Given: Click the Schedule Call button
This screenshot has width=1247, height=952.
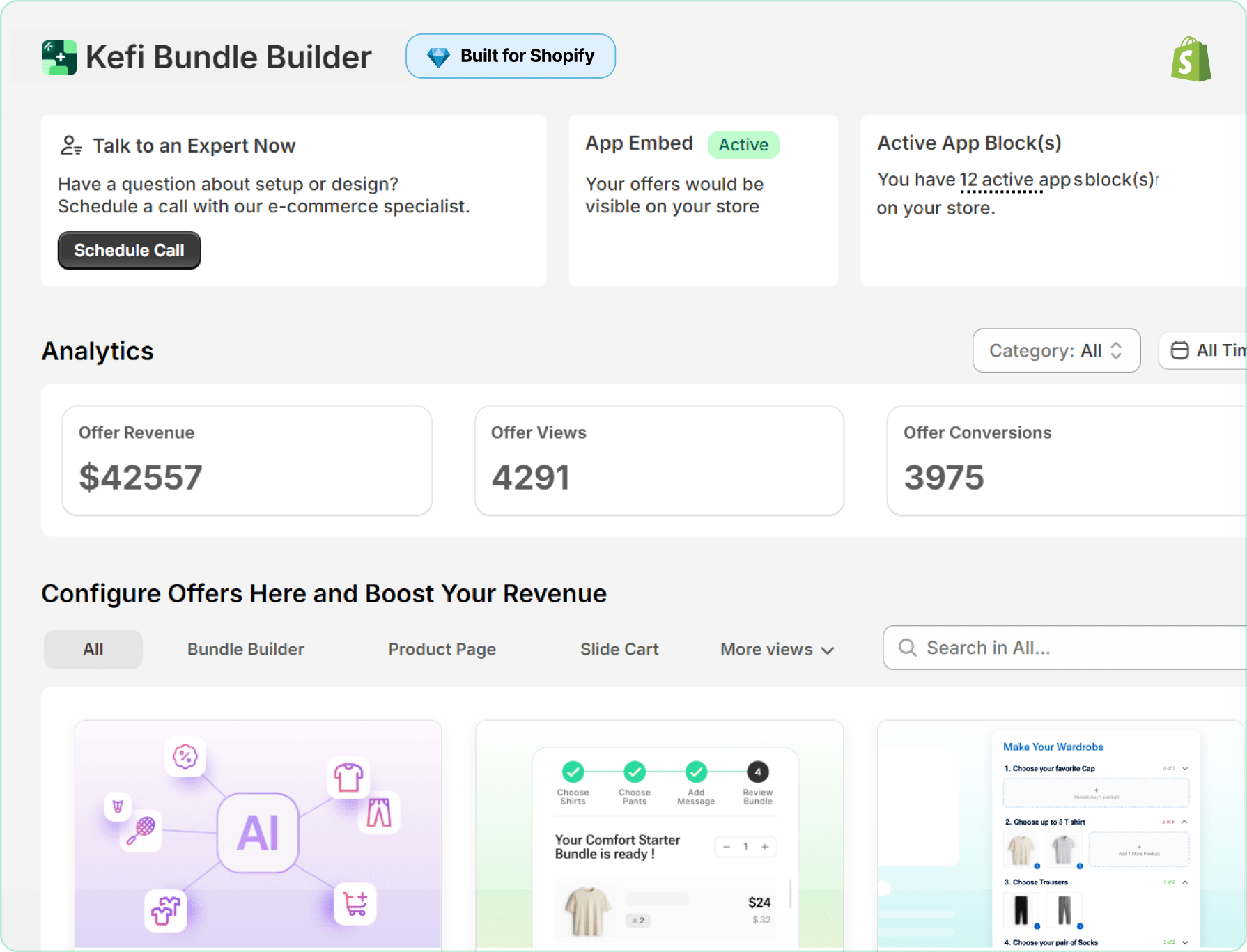Looking at the screenshot, I should (x=129, y=250).
